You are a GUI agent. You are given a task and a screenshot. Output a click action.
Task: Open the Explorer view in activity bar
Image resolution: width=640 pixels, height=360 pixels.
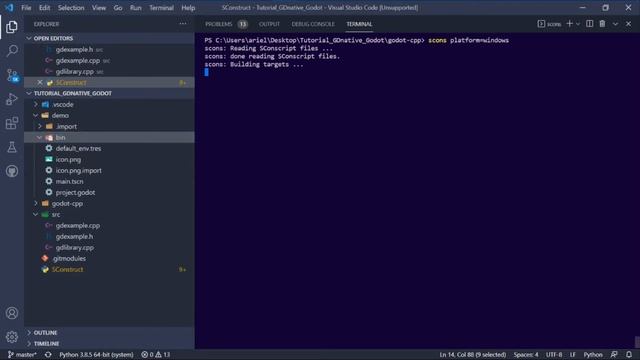point(12,27)
